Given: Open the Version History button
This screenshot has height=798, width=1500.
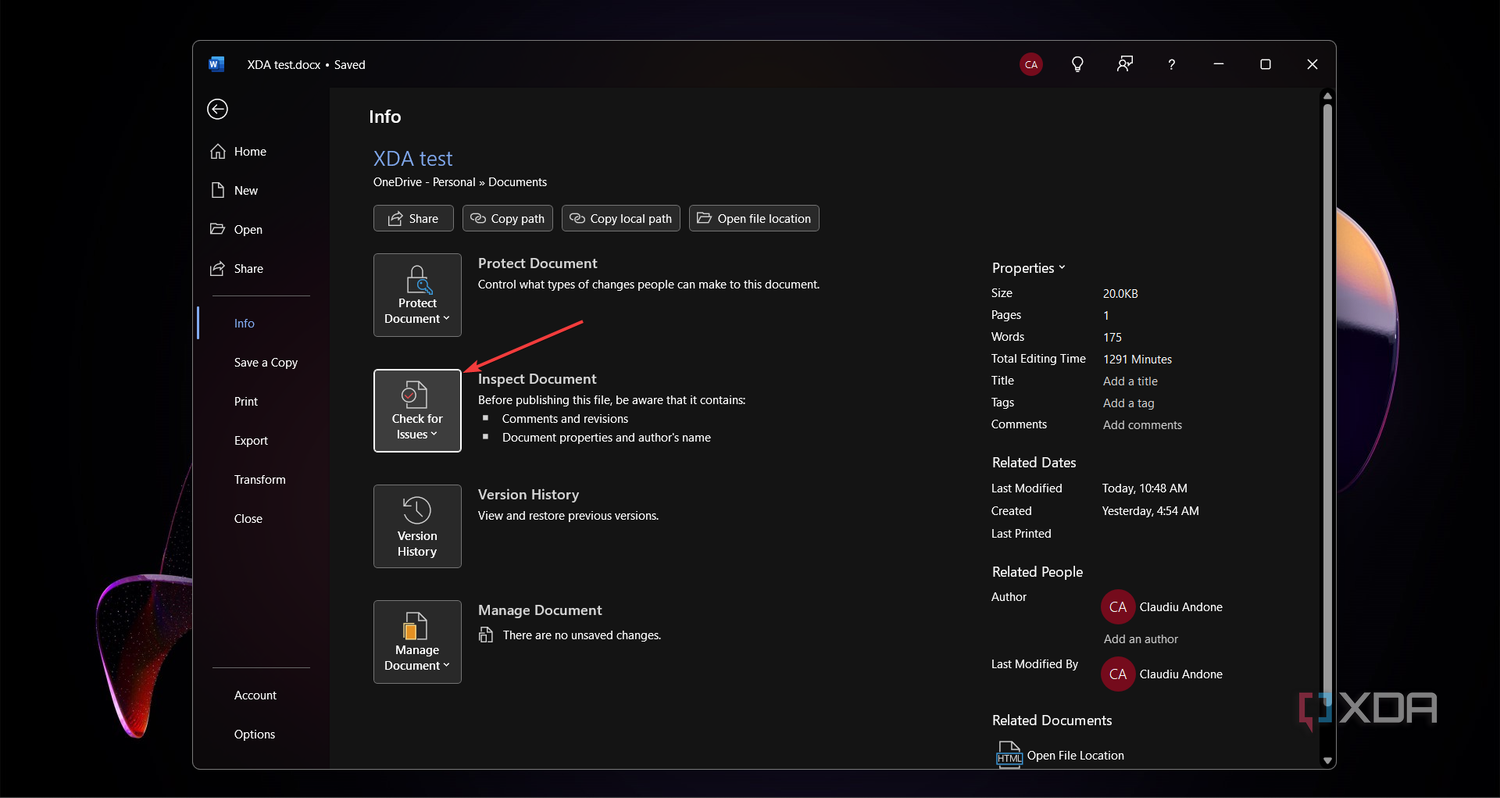Looking at the screenshot, I should (x=417, y=526).
